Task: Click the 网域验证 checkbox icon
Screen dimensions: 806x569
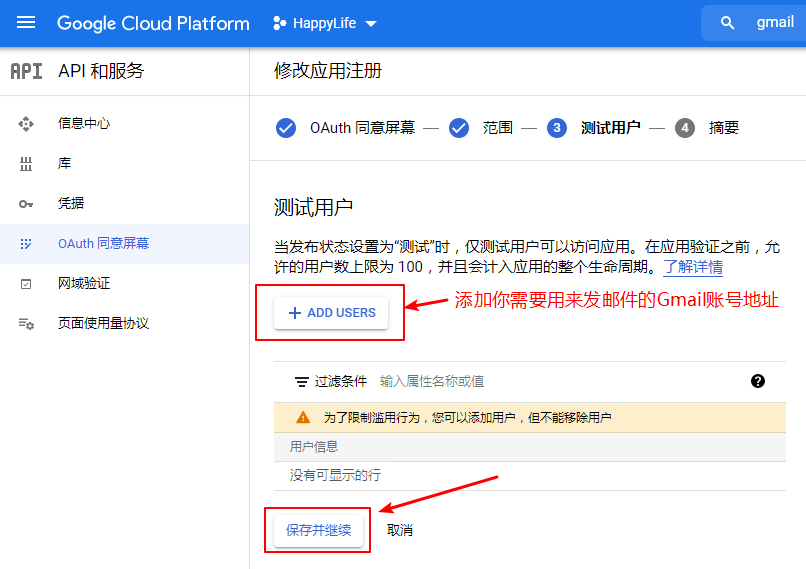Action: [x=26, y=284]
